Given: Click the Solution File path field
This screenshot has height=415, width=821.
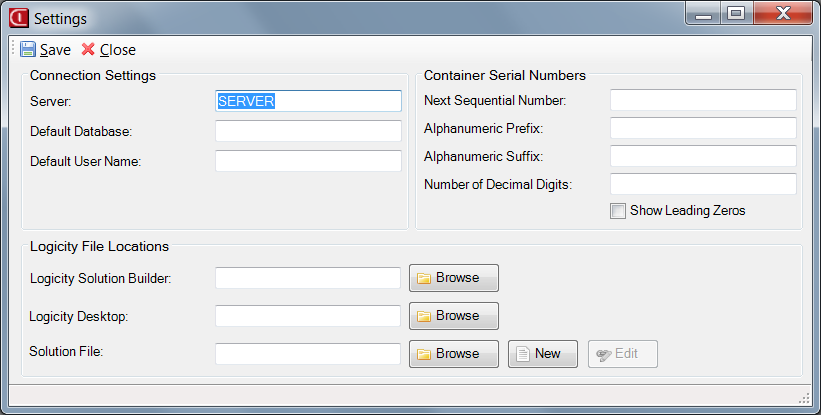Looking at the screenshot, I should (x=308, y=354).
